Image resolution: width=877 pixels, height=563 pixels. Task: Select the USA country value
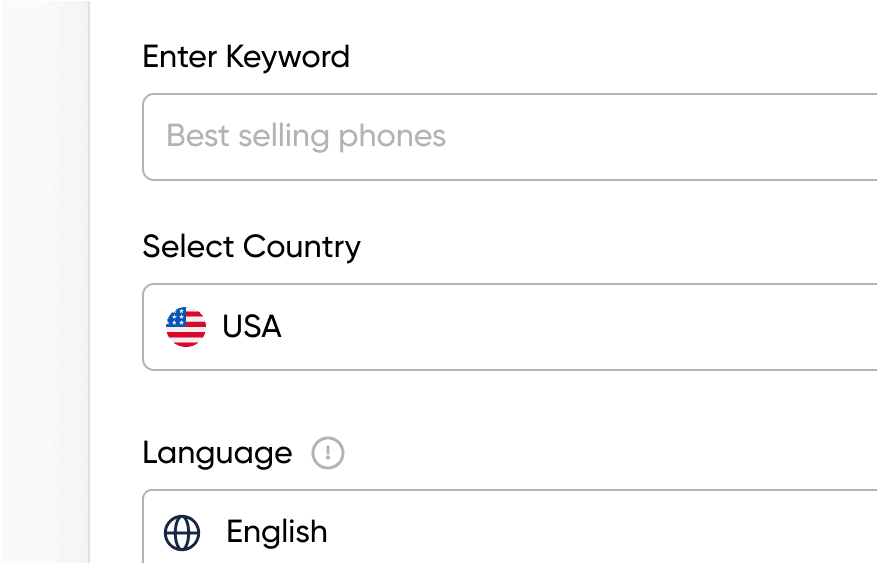(x=252, y=327)
